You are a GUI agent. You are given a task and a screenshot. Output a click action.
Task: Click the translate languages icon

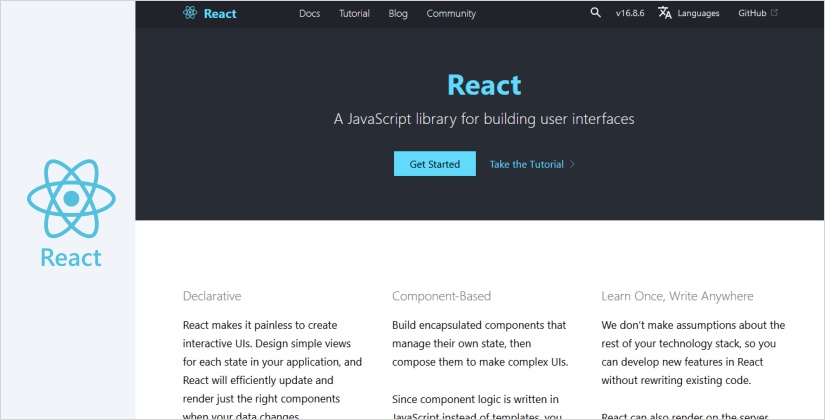click(x=665, y=13)
